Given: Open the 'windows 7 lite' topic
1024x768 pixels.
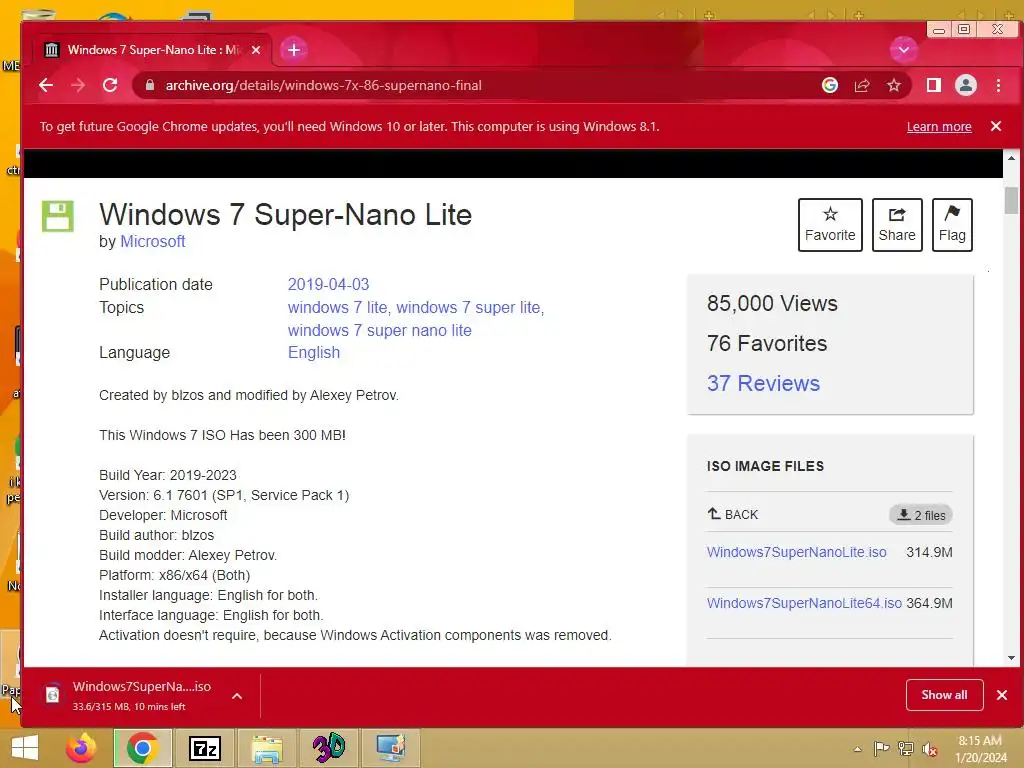Looking at the screenshot, I should coord(337,308).
